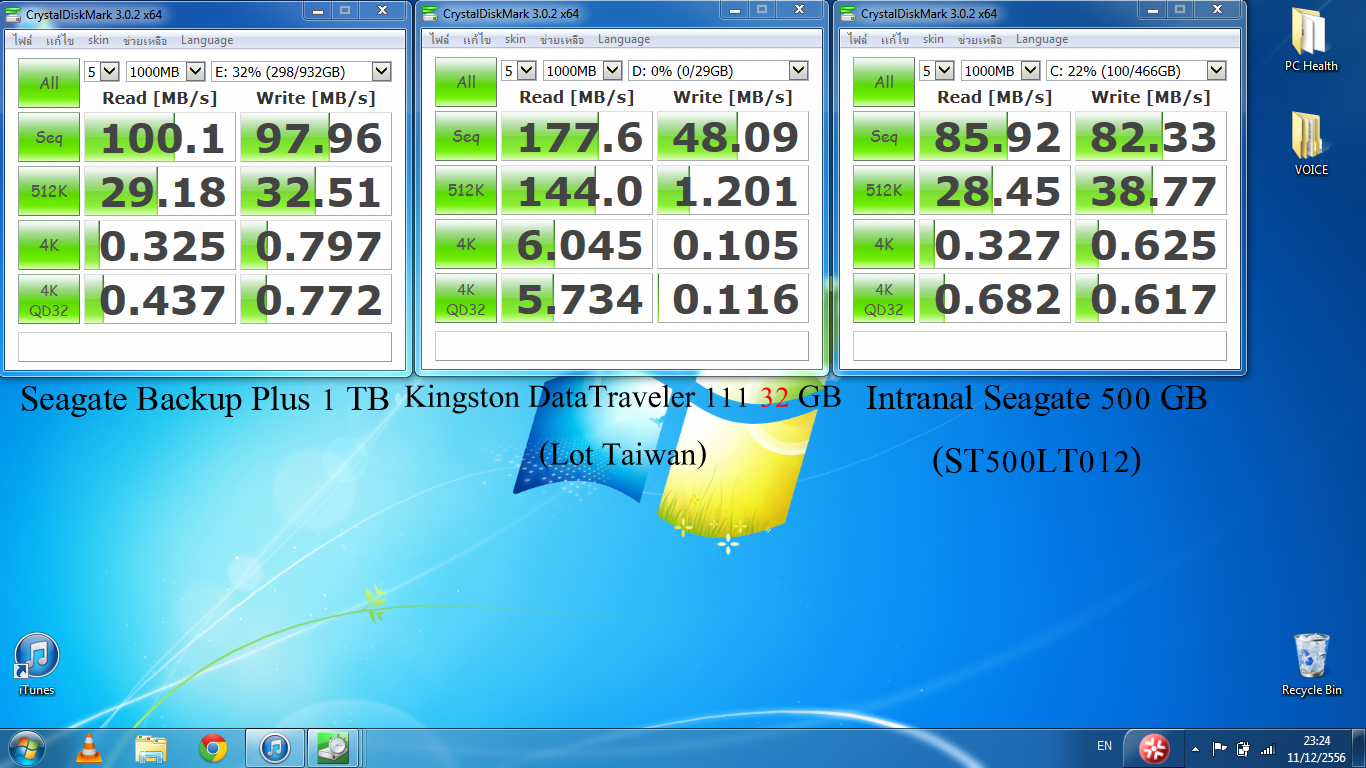Open Action Center flag icon in tray
The width and height of the screenshot is (1366, 768).
tap(1219, 748)
